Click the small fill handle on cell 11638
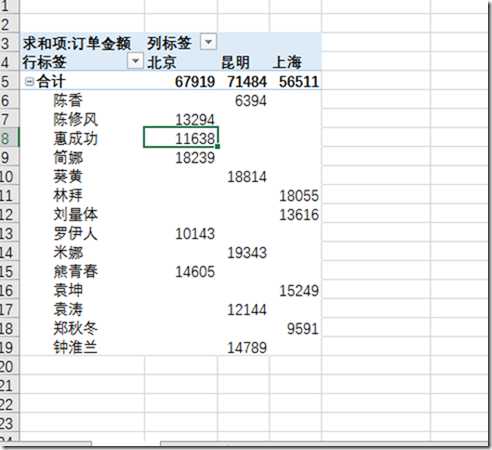This screenshot has height=450, width=492. (218, 146)
